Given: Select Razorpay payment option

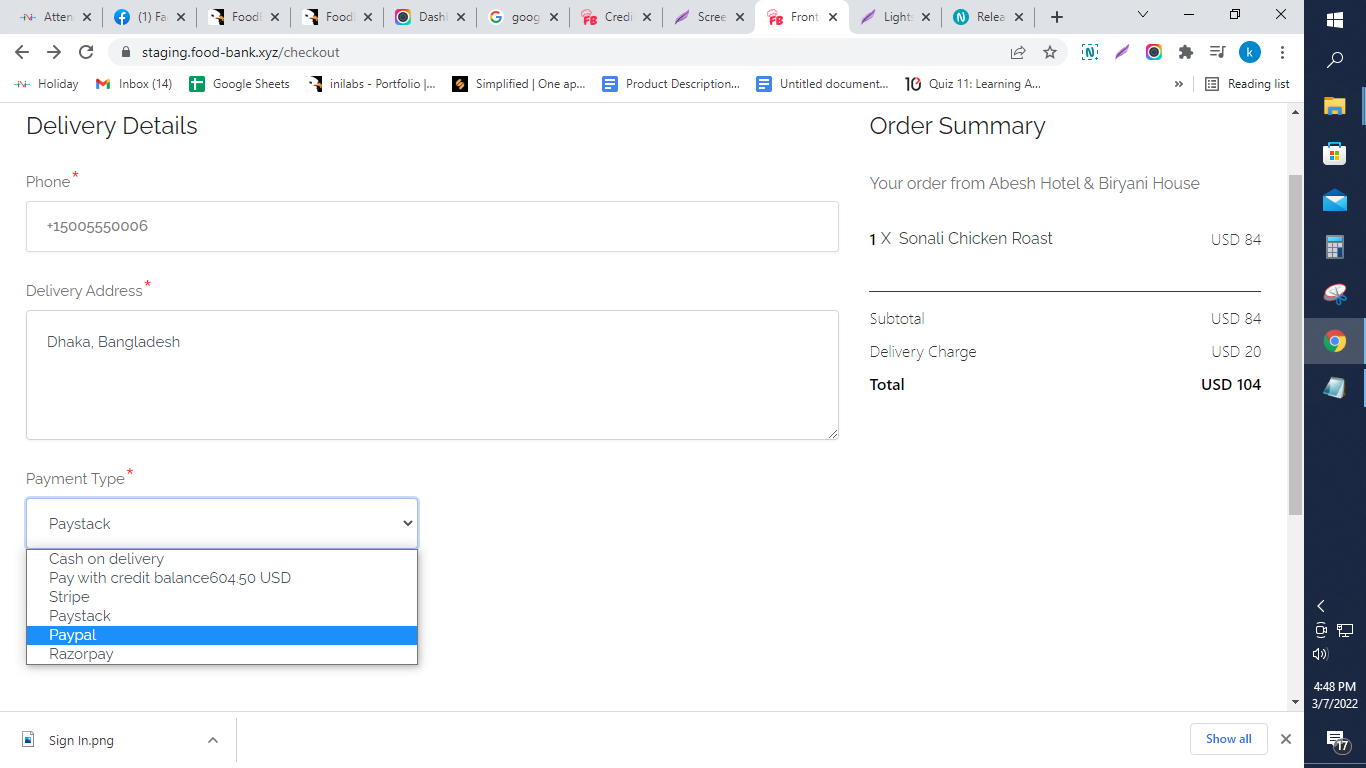Looking at the screenshot, I should pos(222,654).
